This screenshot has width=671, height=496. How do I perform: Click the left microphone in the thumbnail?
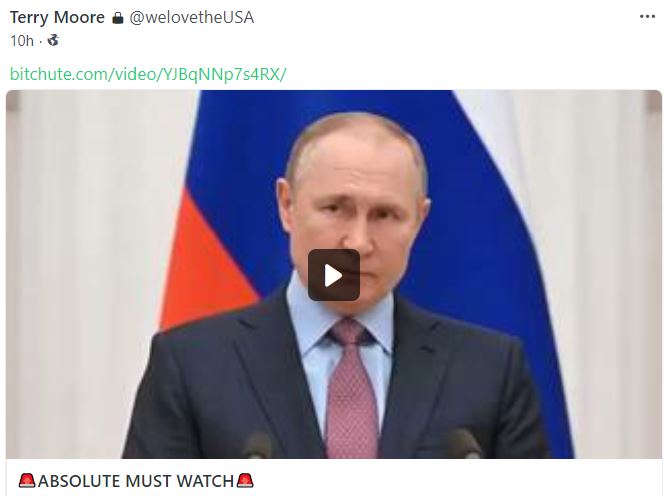258,445
